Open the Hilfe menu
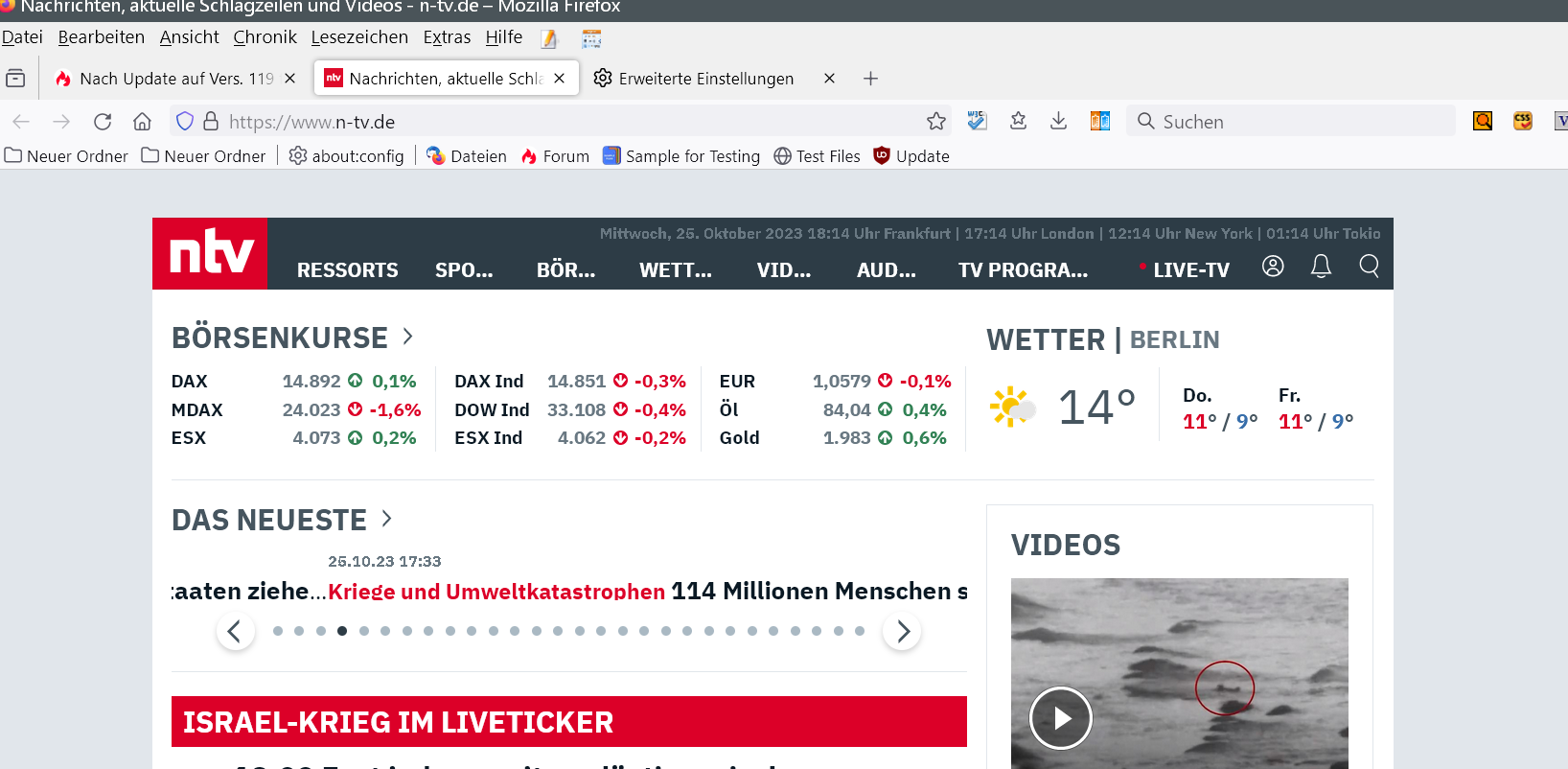This screenshot has height=769, width=1568. tap(504, 37)
